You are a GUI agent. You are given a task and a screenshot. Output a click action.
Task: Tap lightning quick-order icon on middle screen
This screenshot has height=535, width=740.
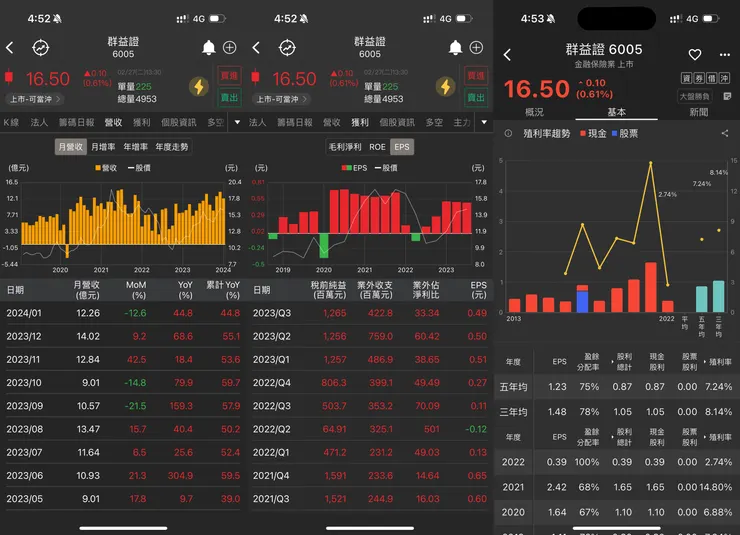tap(446, 86)
